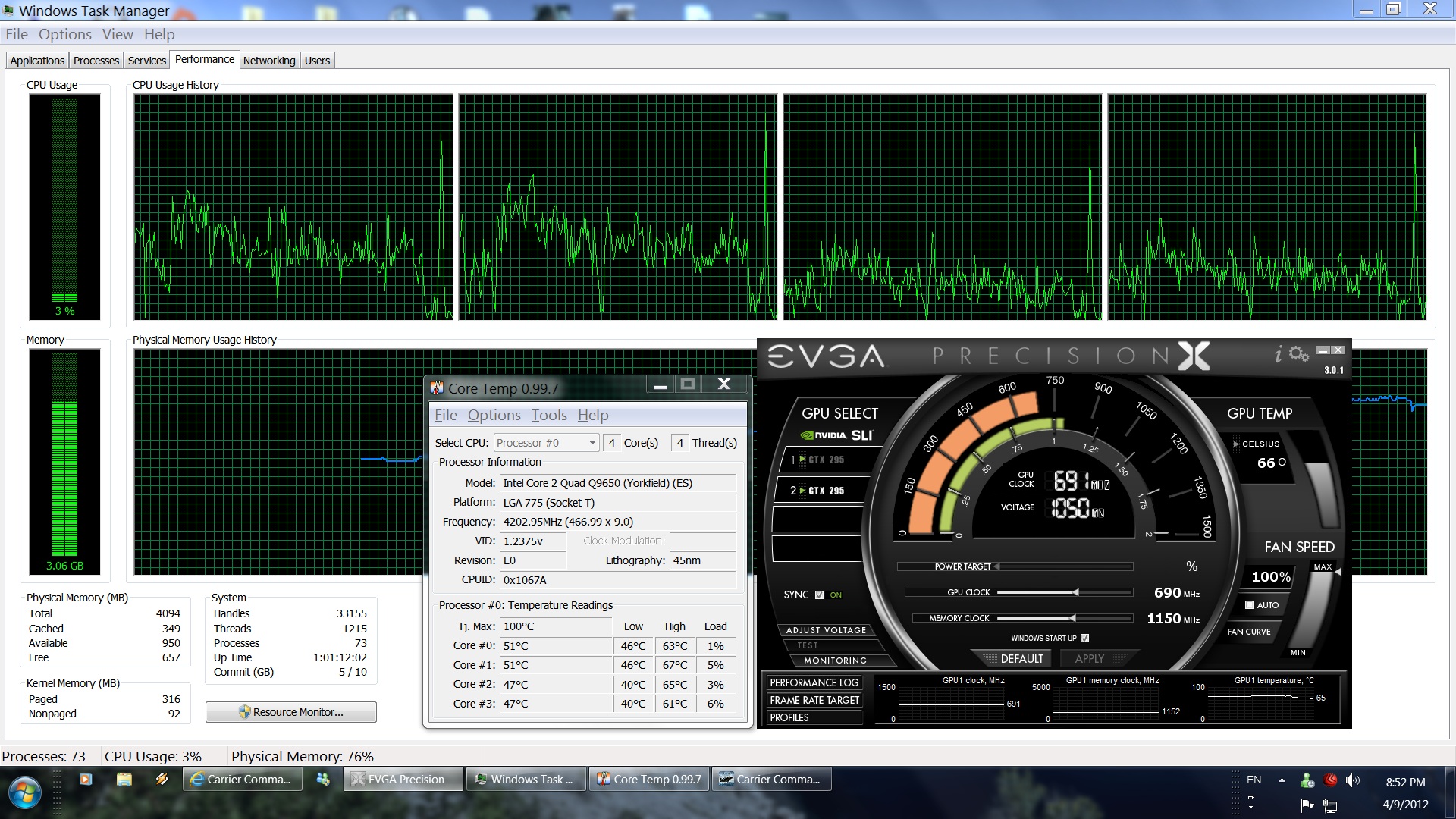Click the EVGA Precision info icon

tap(1279, 354)
